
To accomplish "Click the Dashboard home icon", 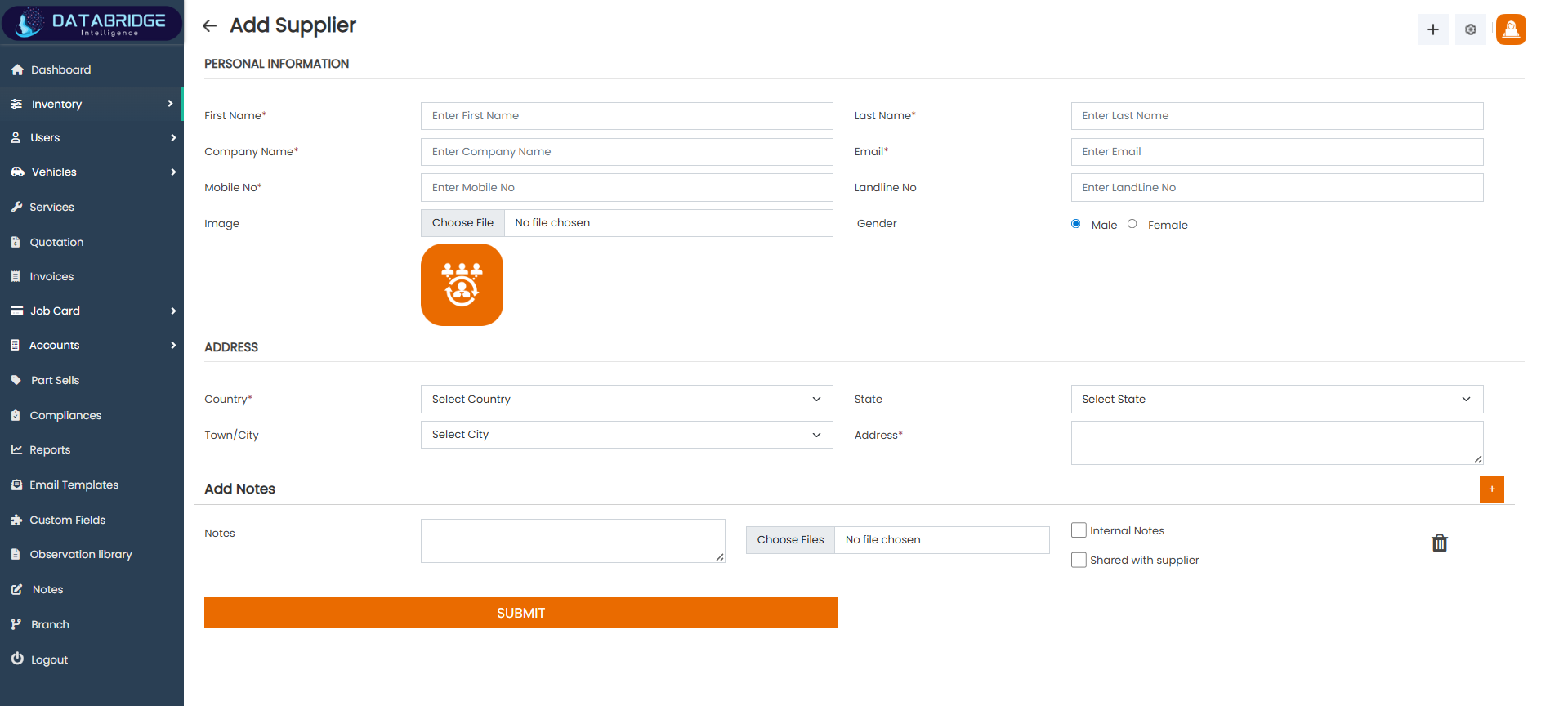I will [17, 70].
